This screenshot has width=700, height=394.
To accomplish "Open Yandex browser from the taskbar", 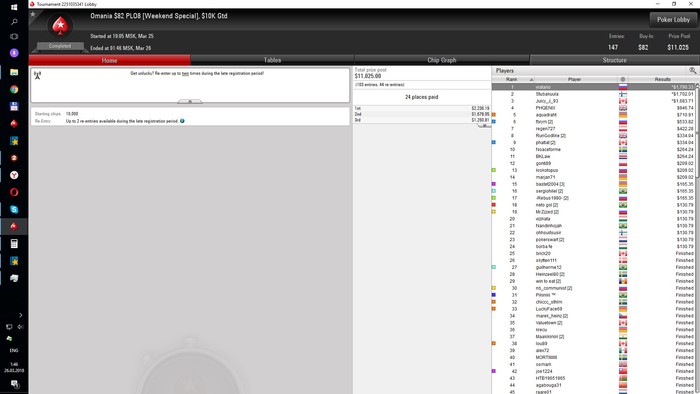I will pos(14,175).
